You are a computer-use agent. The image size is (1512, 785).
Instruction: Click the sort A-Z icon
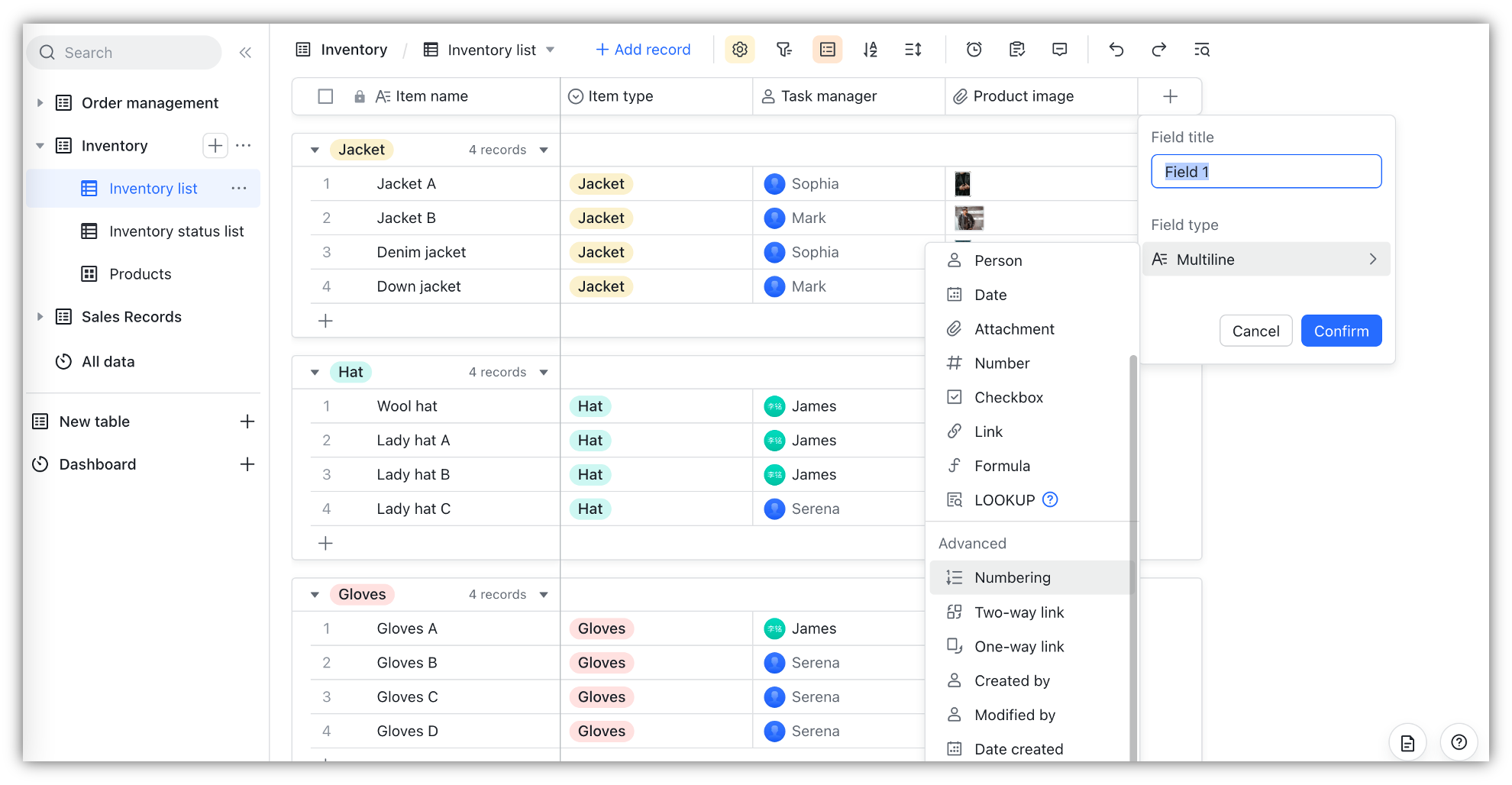point(870,50)
